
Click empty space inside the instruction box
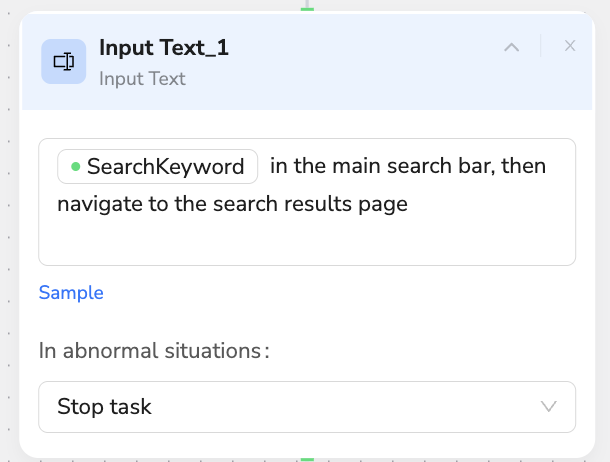click(307, 241)
